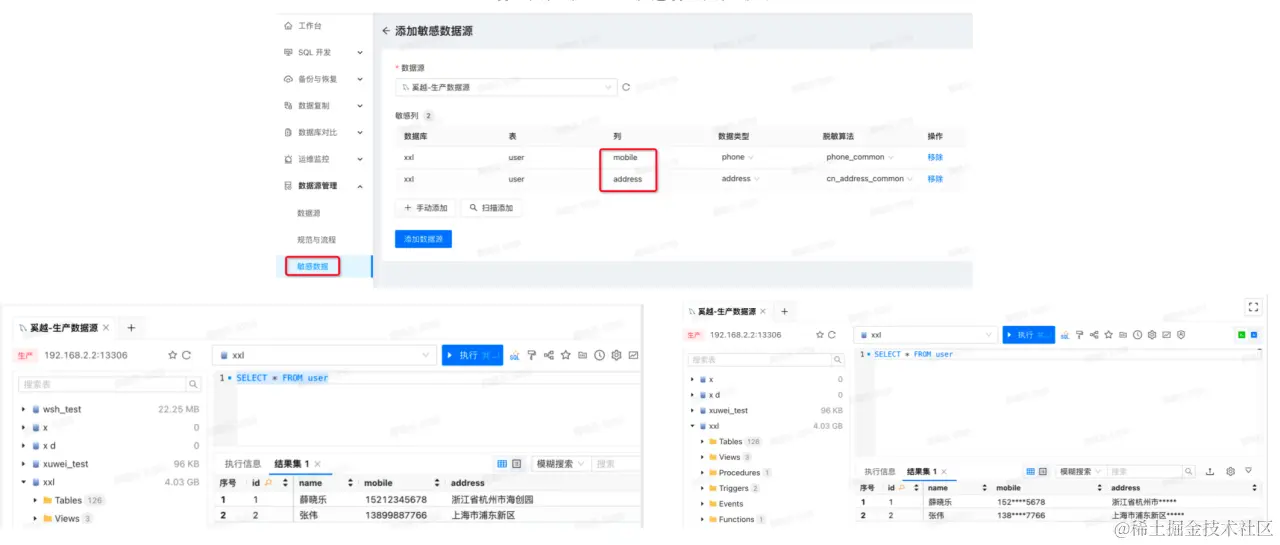
Task: Expand Tables folder in left window
Action: click(35, 500)
